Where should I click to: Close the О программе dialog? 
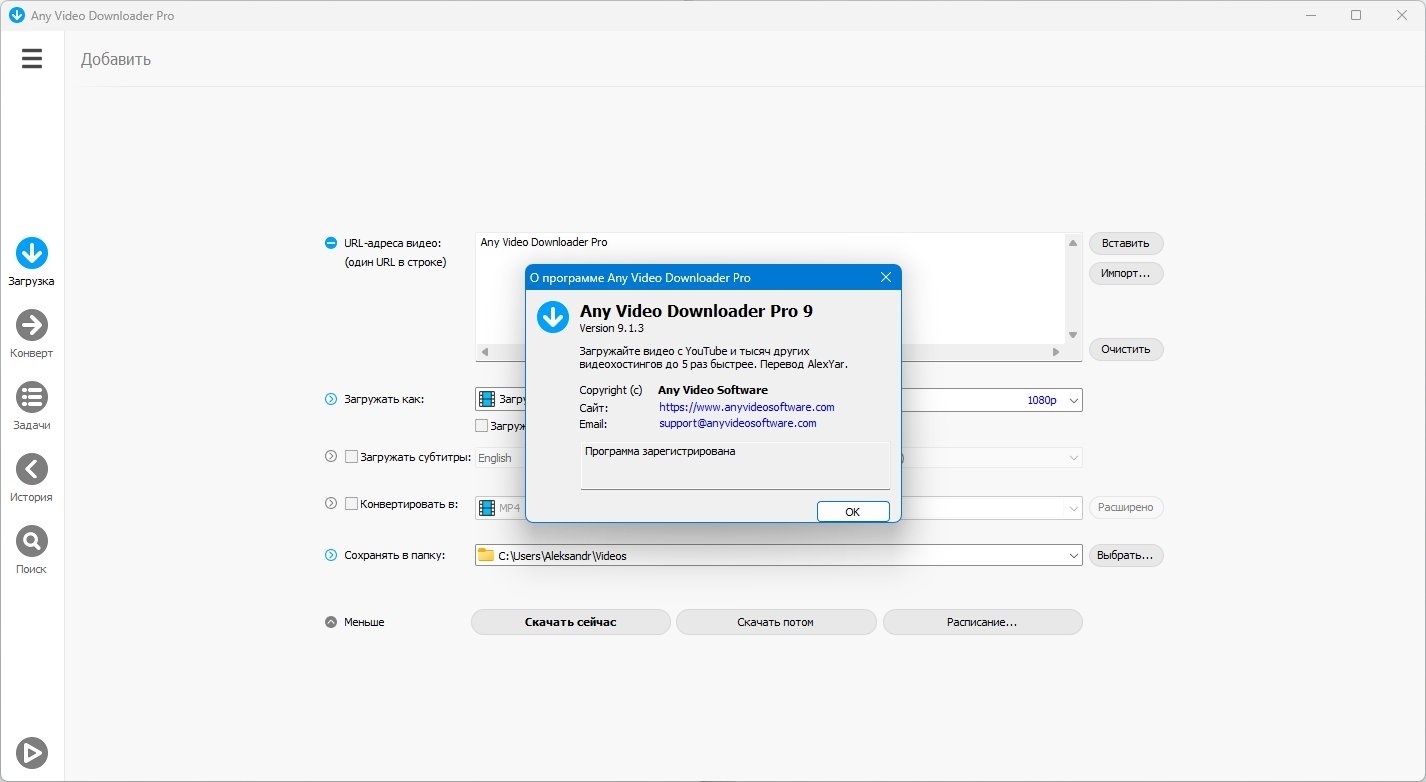coord(885,277)
